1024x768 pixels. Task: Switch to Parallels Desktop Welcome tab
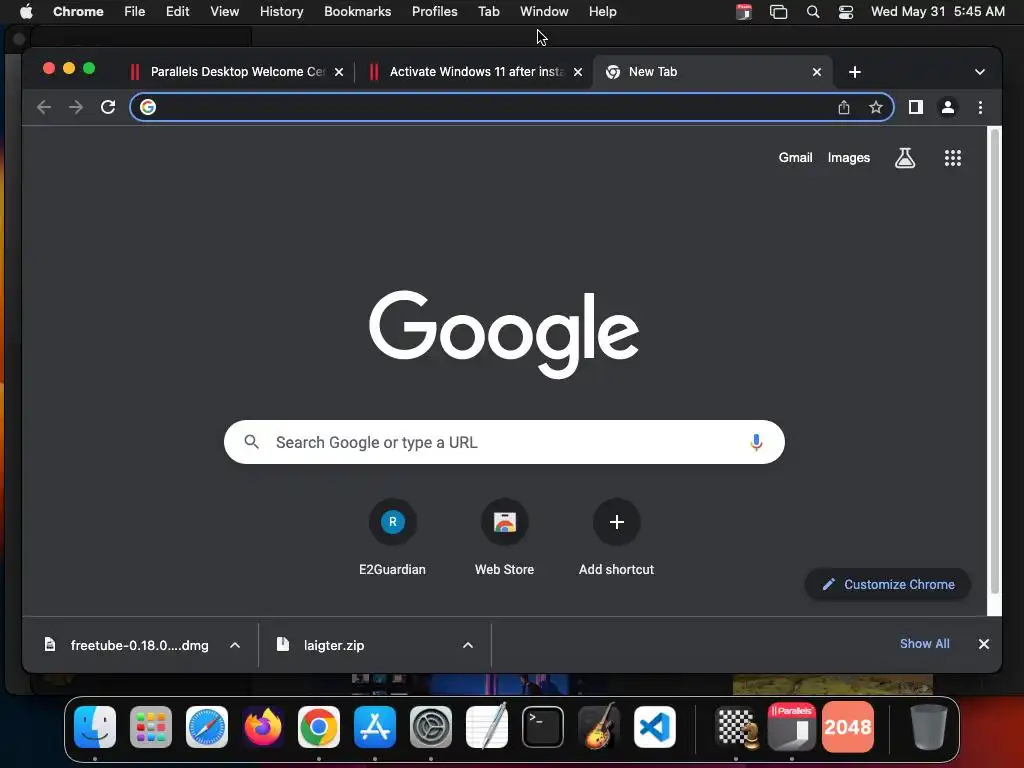237,72
